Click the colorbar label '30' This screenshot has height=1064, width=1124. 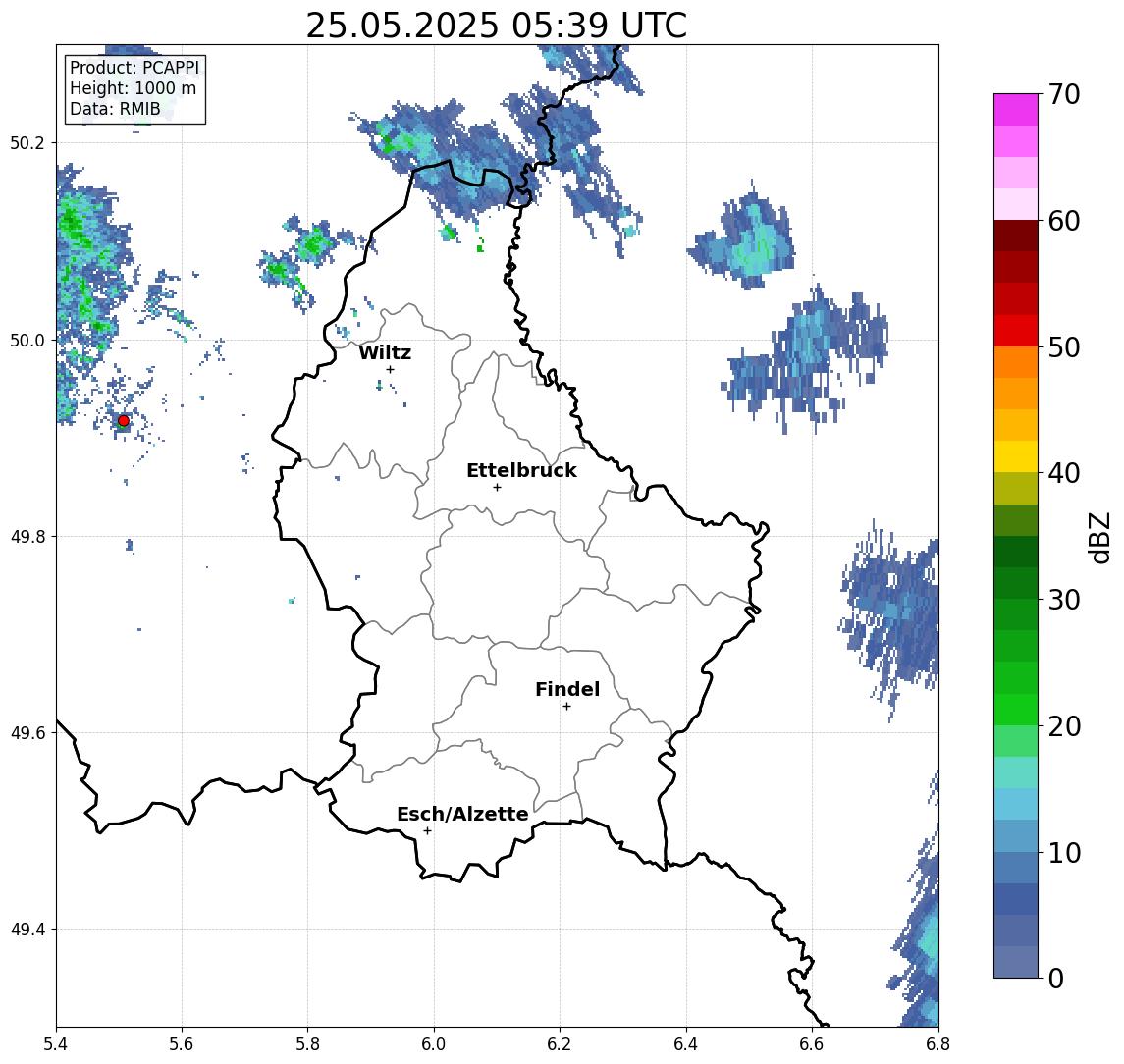tap(1064, 600)
